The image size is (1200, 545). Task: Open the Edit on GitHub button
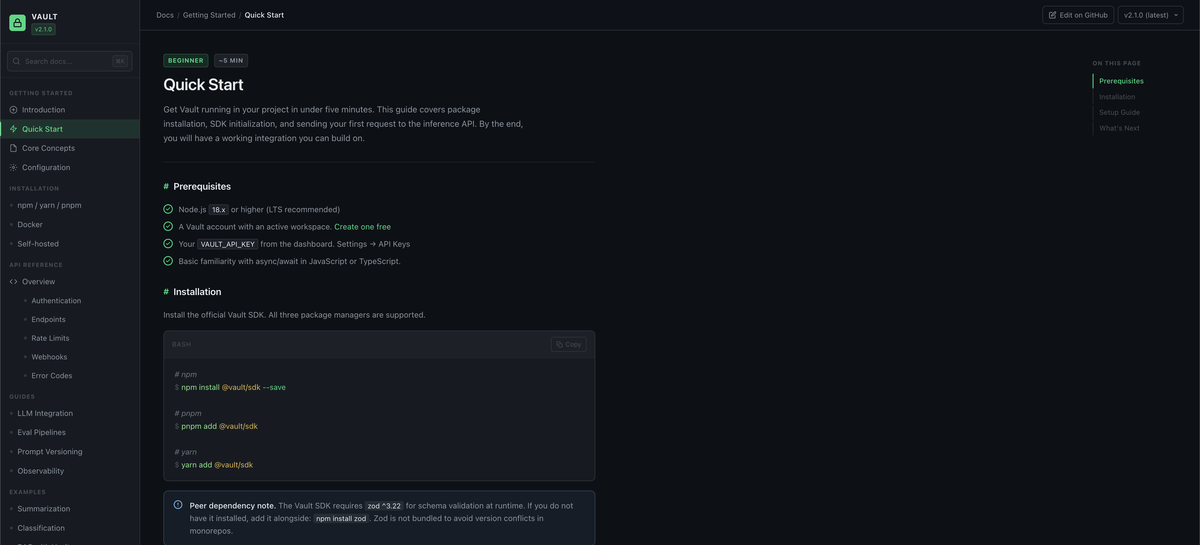point(1078,15)
